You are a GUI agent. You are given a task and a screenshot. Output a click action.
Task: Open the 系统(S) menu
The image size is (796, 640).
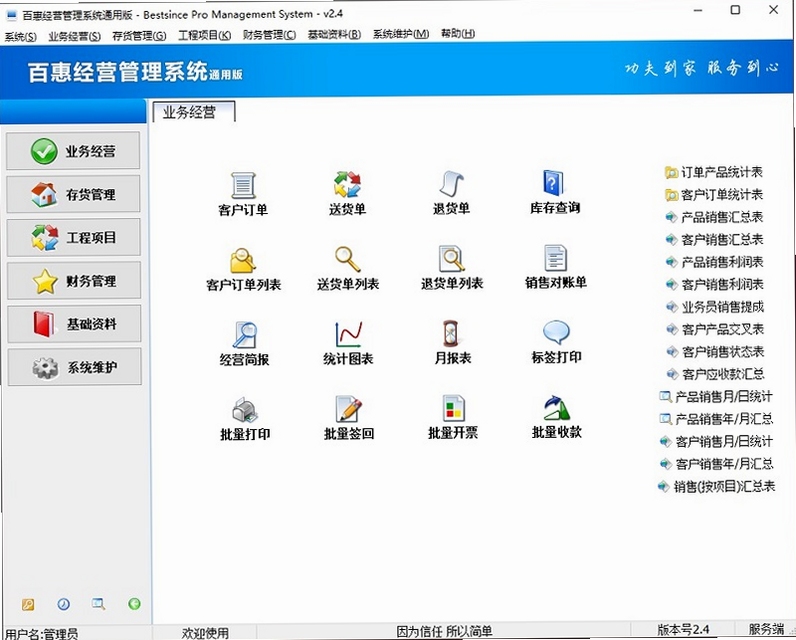(20, 37)
